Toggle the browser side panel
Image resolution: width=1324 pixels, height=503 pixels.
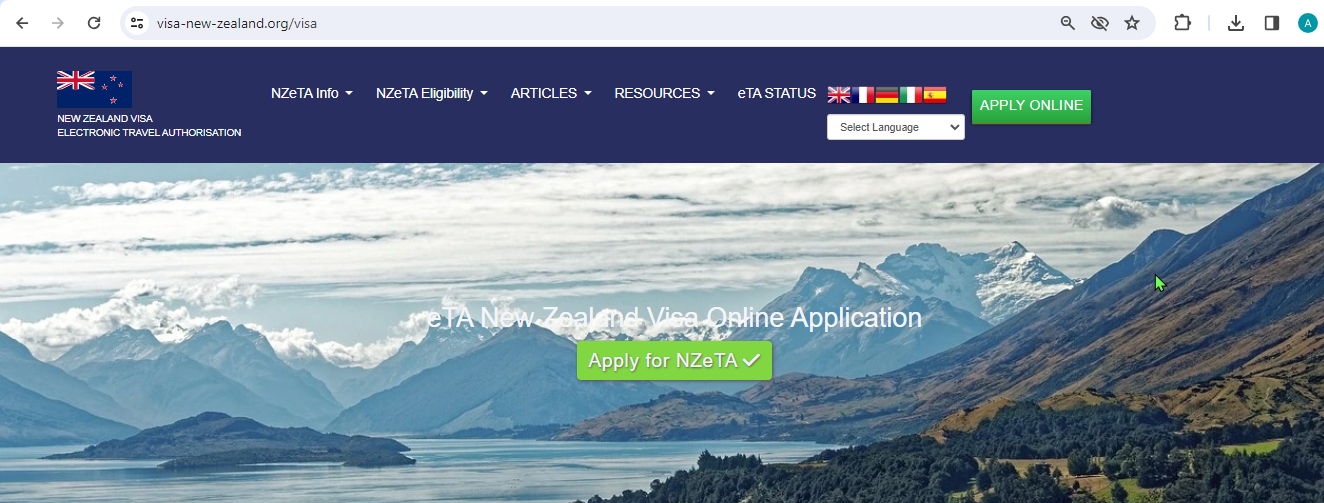click(x=1272, y=23)
